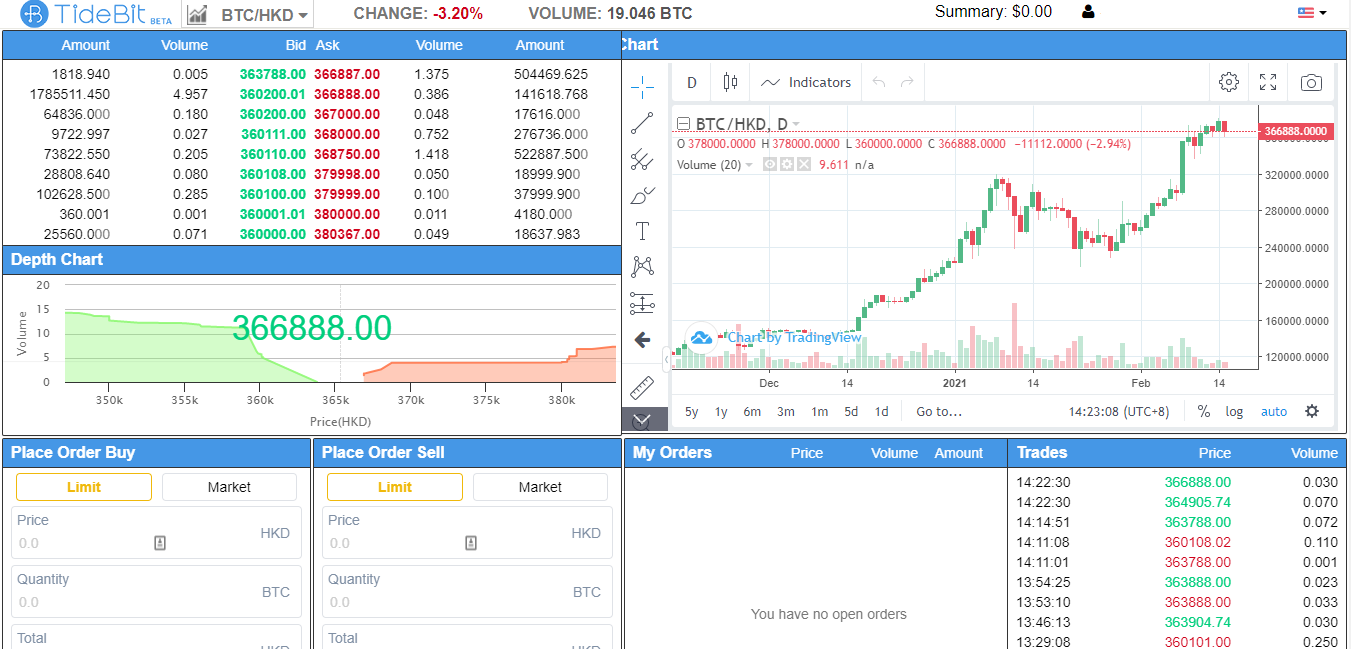The image size is (1351, 649).
Task: Switch buy order to Market tab
Action: click(229, 487)
